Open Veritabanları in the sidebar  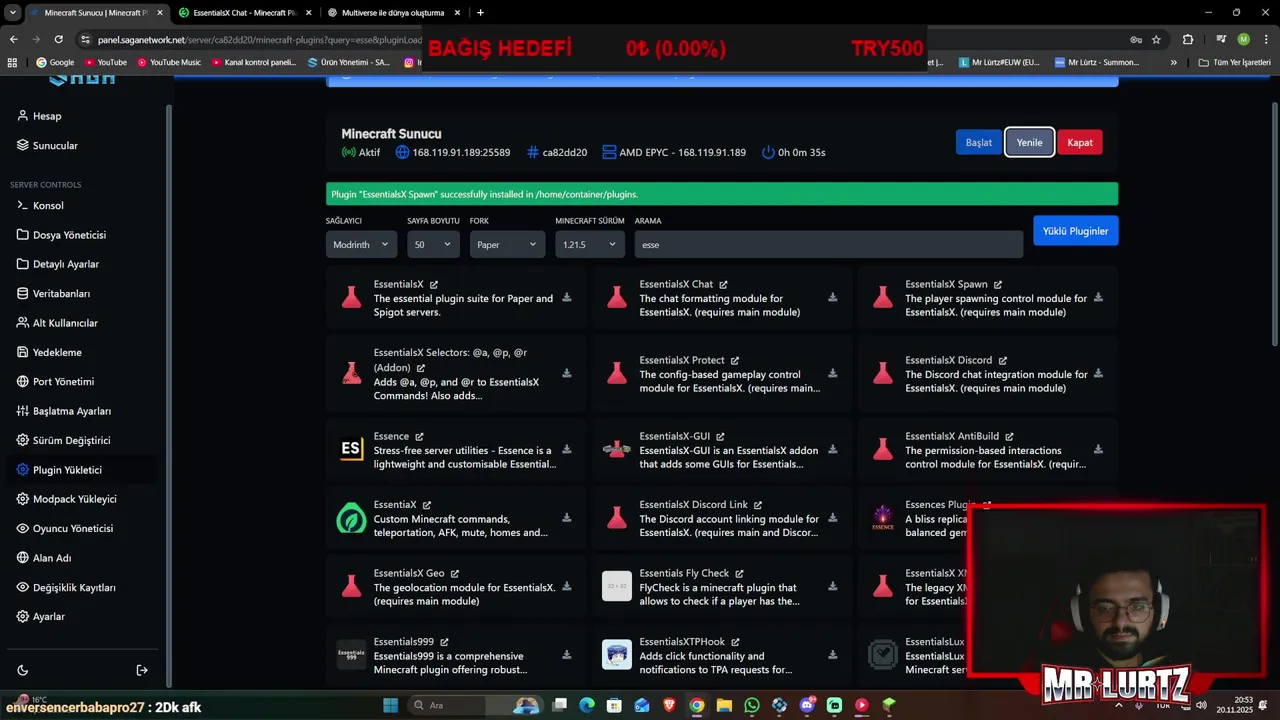[x=61, y=294]
